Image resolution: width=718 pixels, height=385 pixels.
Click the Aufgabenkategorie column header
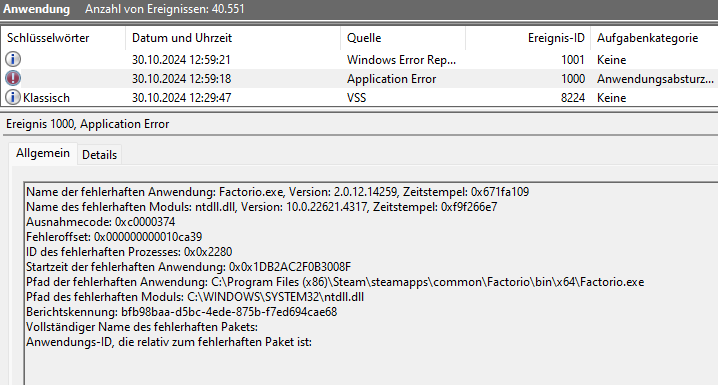coord(654,38)
